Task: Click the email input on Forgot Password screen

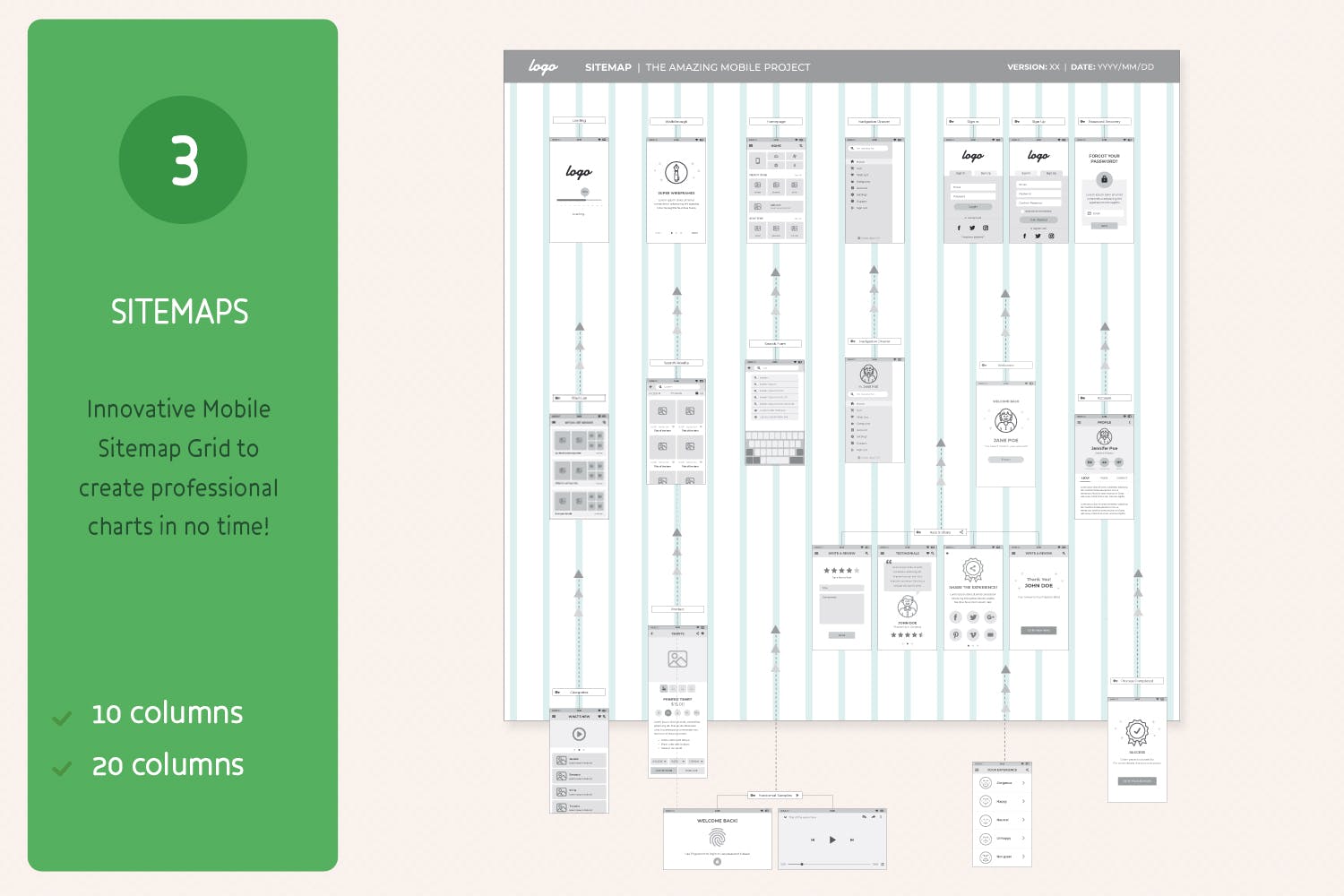Action: click(x=1104, y=213)
